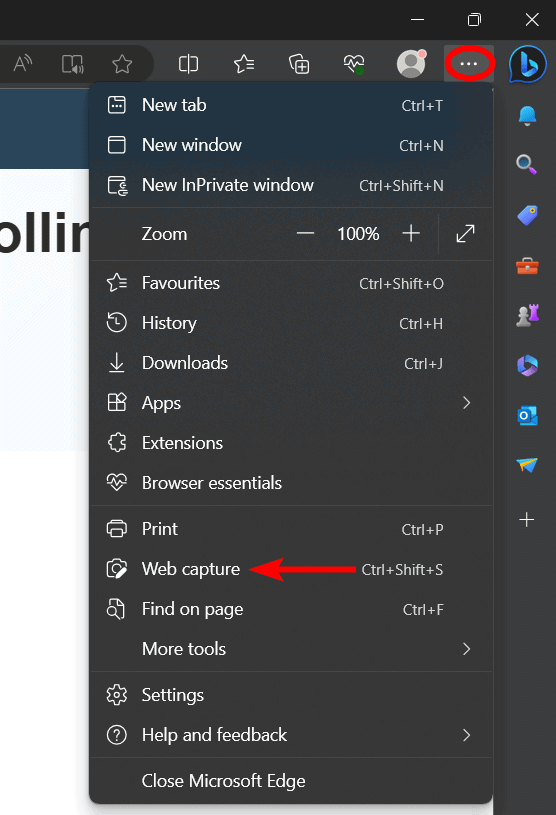Open the Settings and more ellipsis menu

469,63
